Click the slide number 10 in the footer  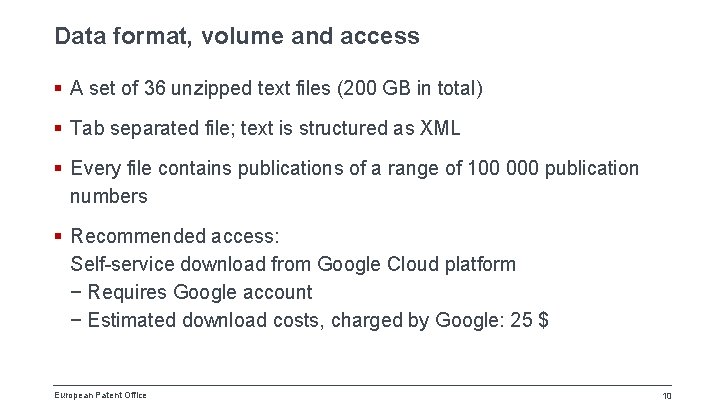667,396
